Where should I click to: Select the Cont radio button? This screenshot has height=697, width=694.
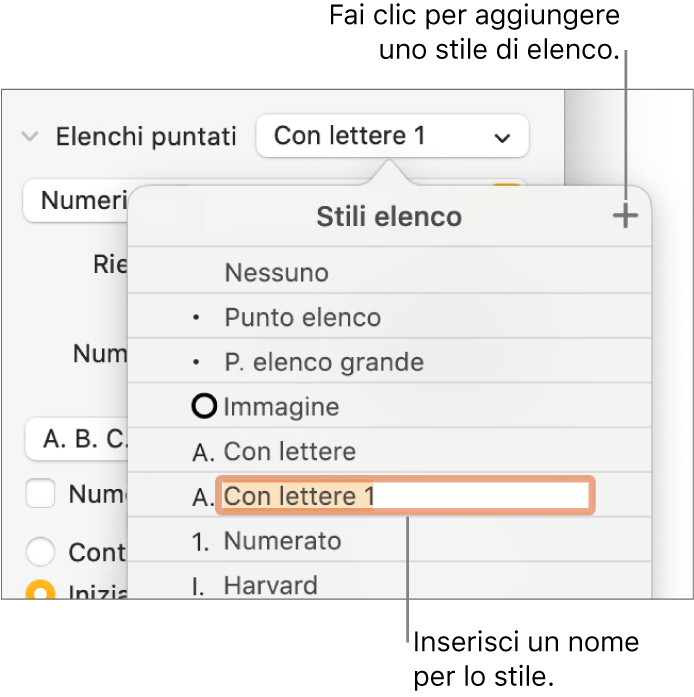coord(40,552)
